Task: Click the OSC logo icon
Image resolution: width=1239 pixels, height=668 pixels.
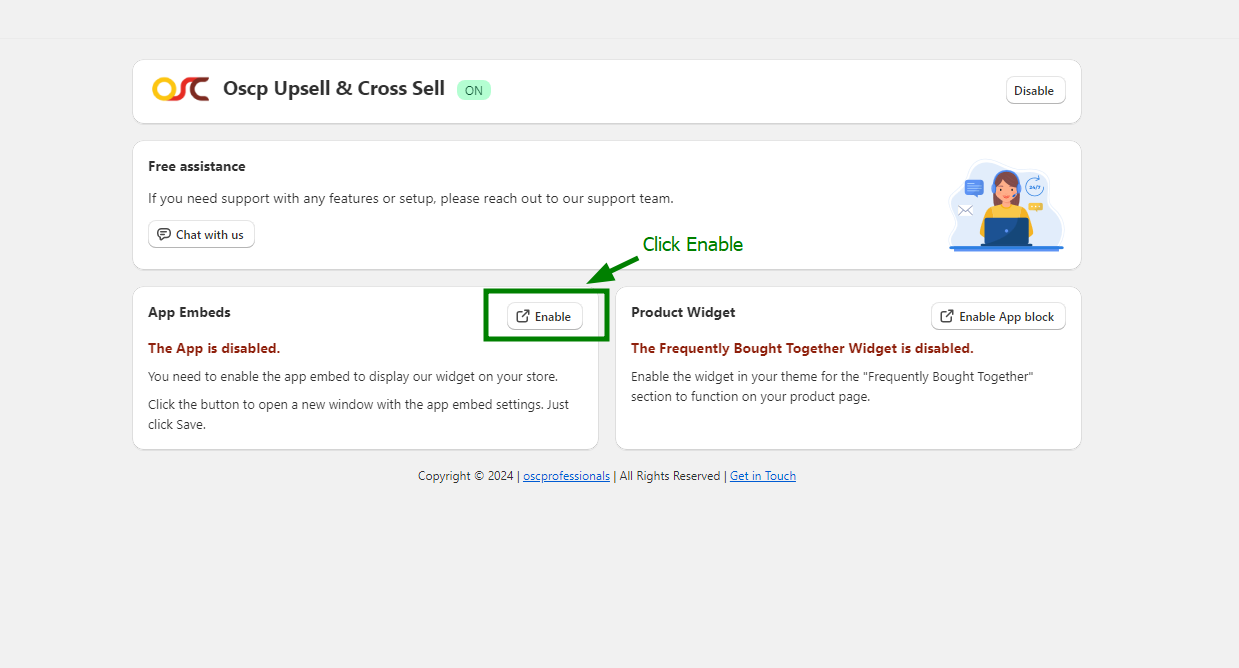Action: (x=181, y=90)
